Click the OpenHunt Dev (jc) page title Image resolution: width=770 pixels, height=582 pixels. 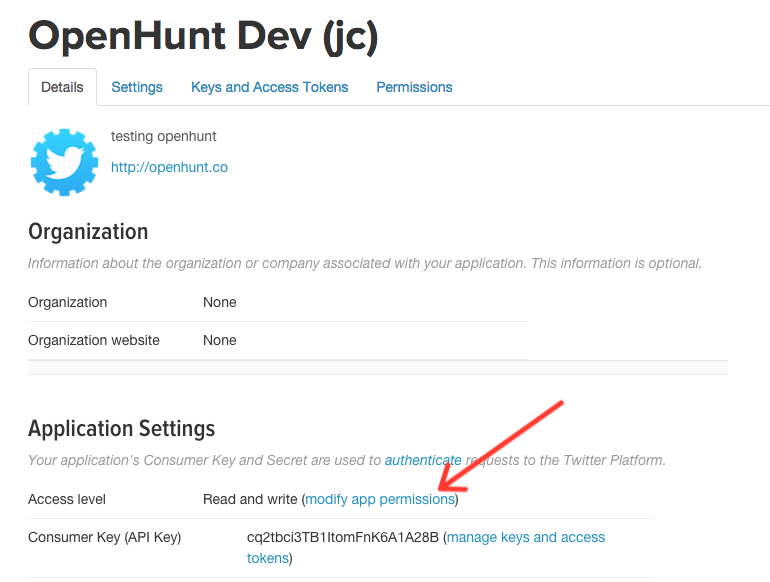[x=203, y=37]
